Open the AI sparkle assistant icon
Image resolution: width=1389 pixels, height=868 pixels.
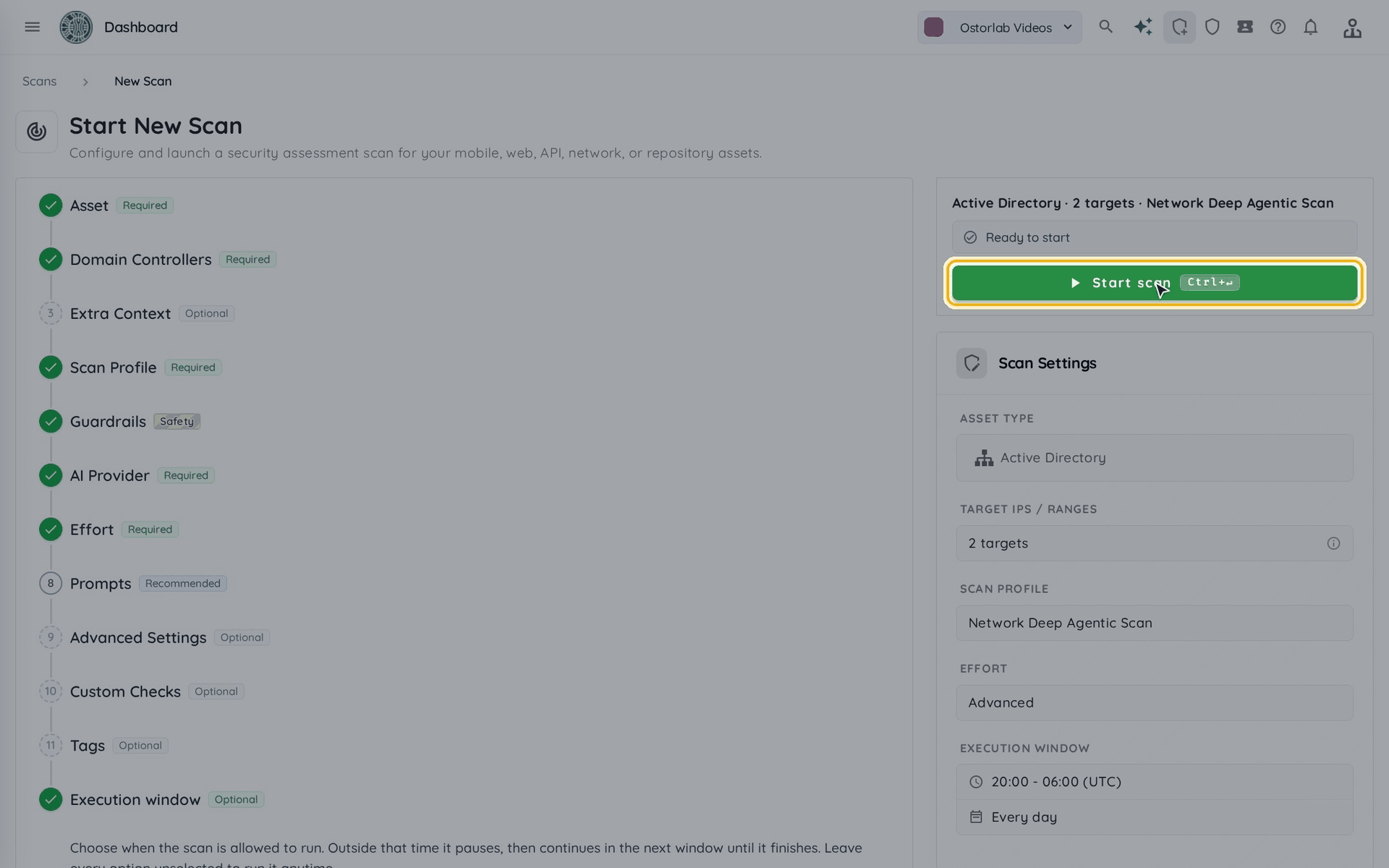[1143, 27]
